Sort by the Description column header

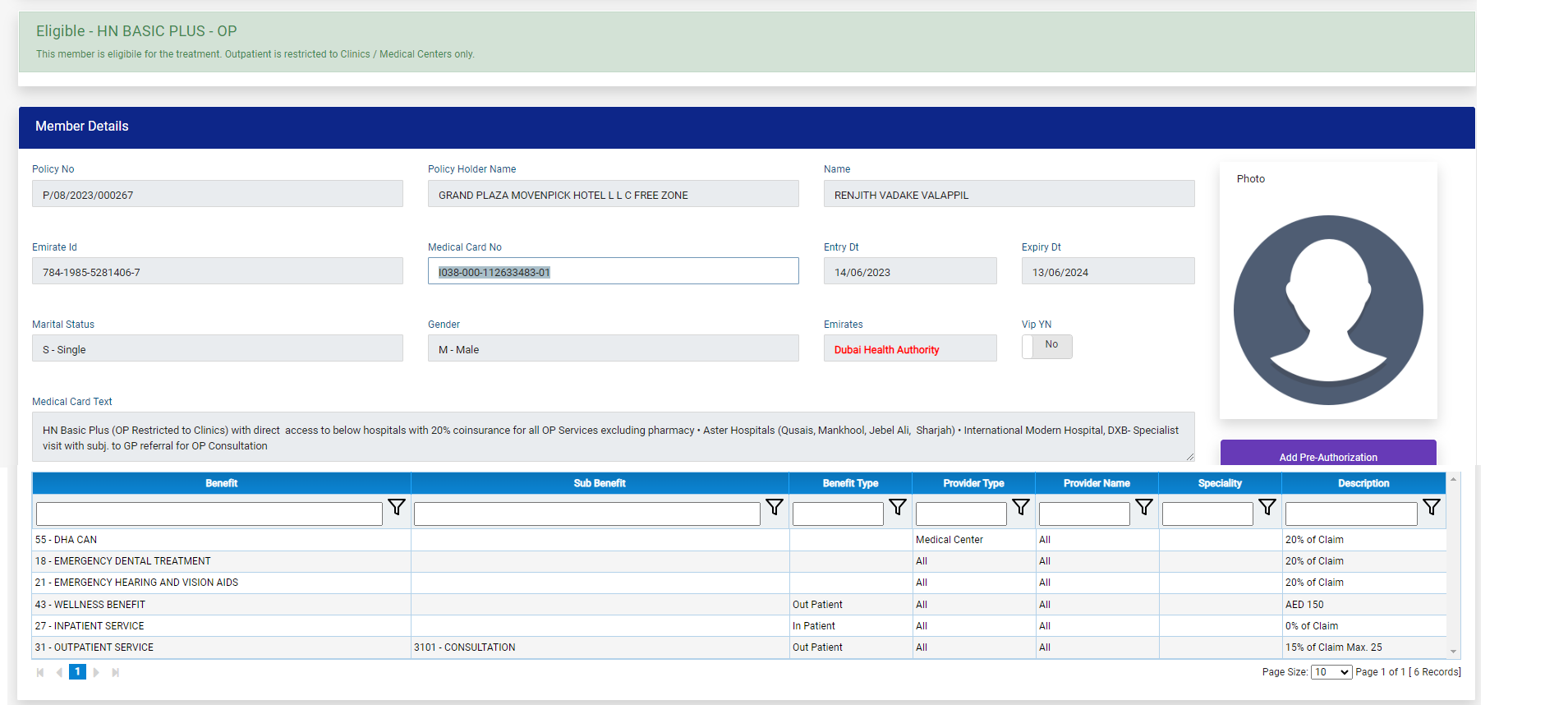point(1363,483)
